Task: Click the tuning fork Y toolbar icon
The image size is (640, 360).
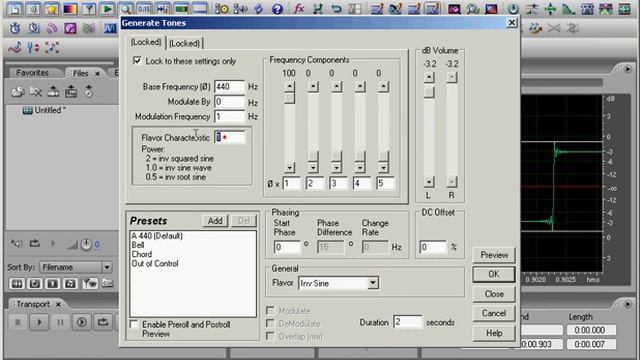Action: 89,8
